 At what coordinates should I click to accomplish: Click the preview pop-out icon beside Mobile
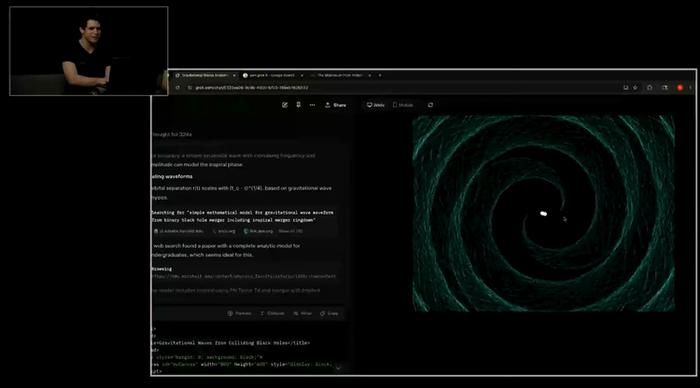pyautogui.click(x=430, y=105)
